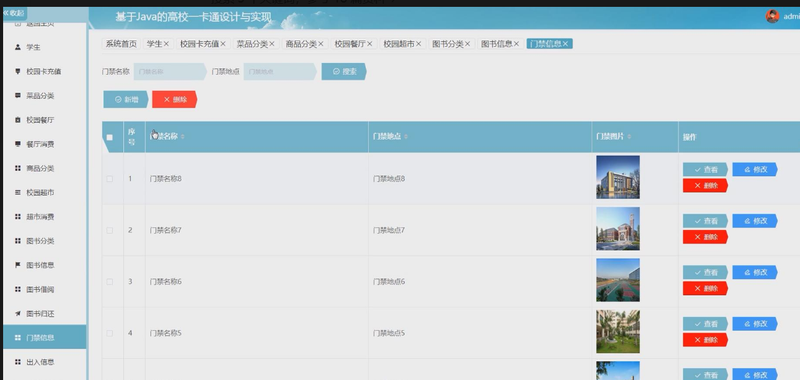This screenshot has height=380, width=800.
Task: Click 删除 for row 门禁名称5
Action: tap(705, 340)
